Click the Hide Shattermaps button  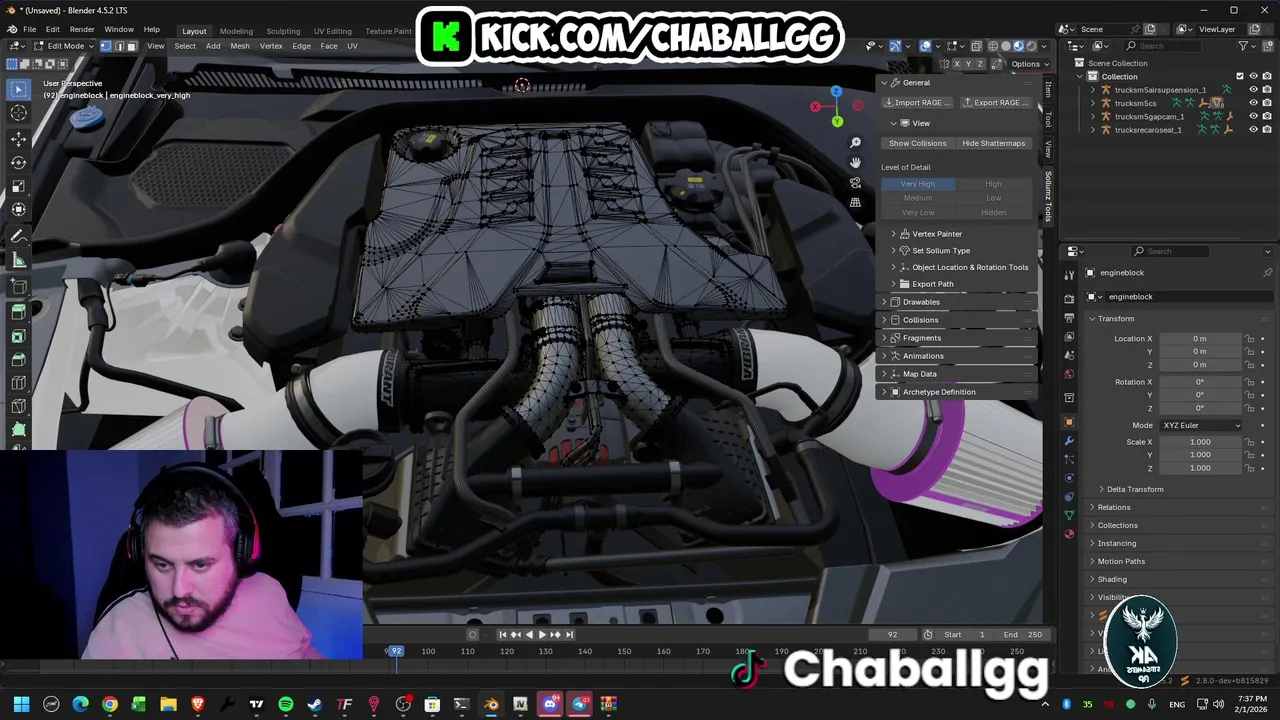pyautogui.click(x=993, y=143)
